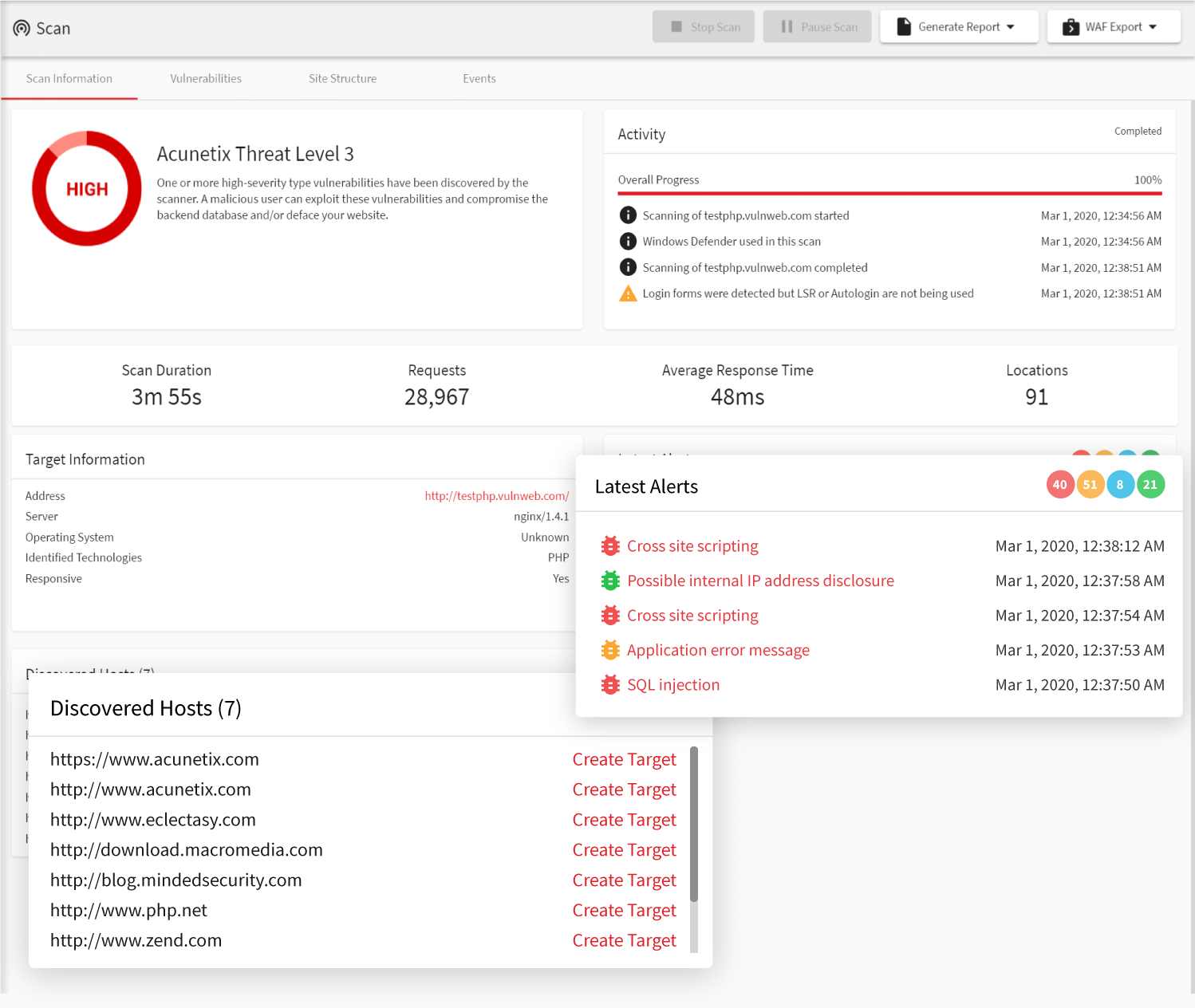Click the warning triangle beside login forms event
This screenshot has width=1195, height=1008.
[628, 293]
